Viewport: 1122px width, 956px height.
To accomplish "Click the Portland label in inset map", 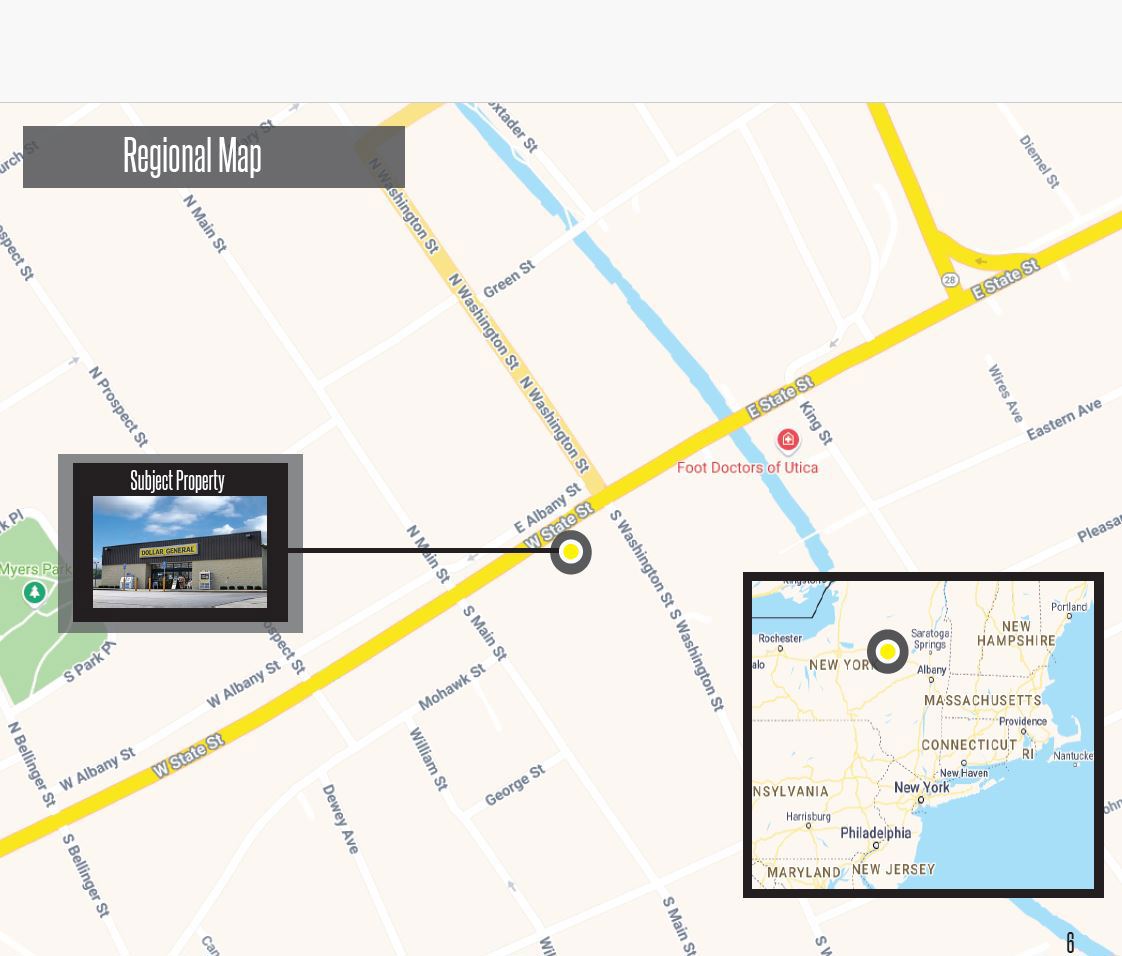I will pos(1069,607).
